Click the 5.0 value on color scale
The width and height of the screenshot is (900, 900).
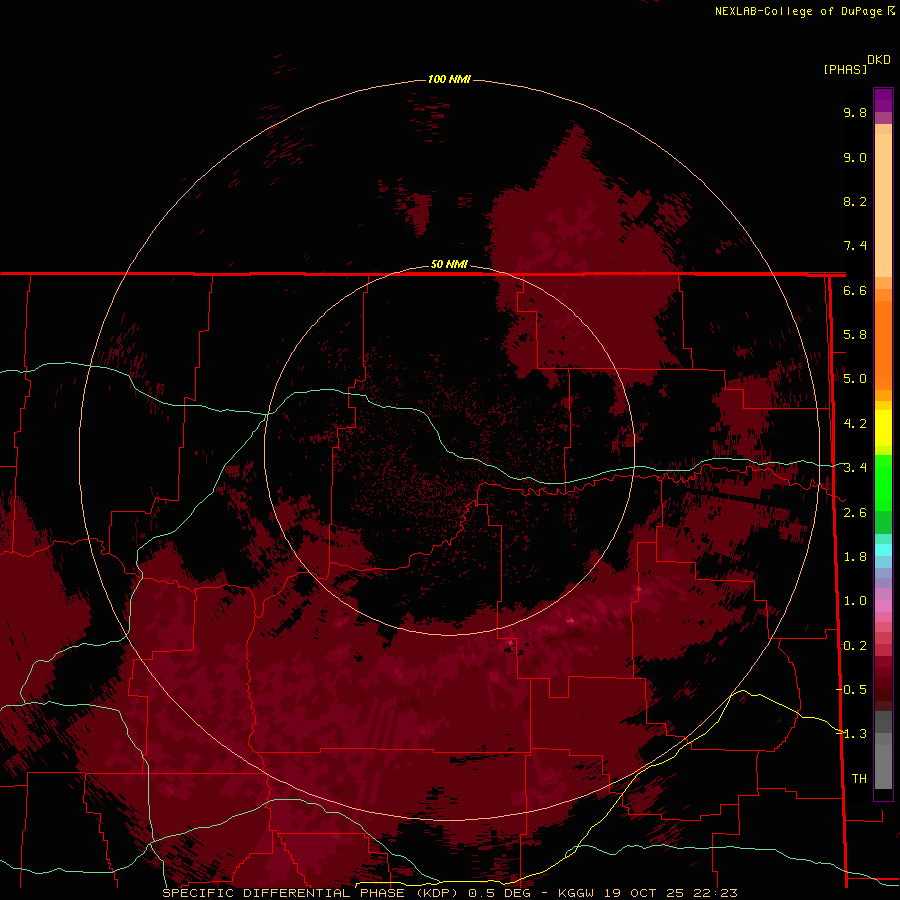pos(855,379)
